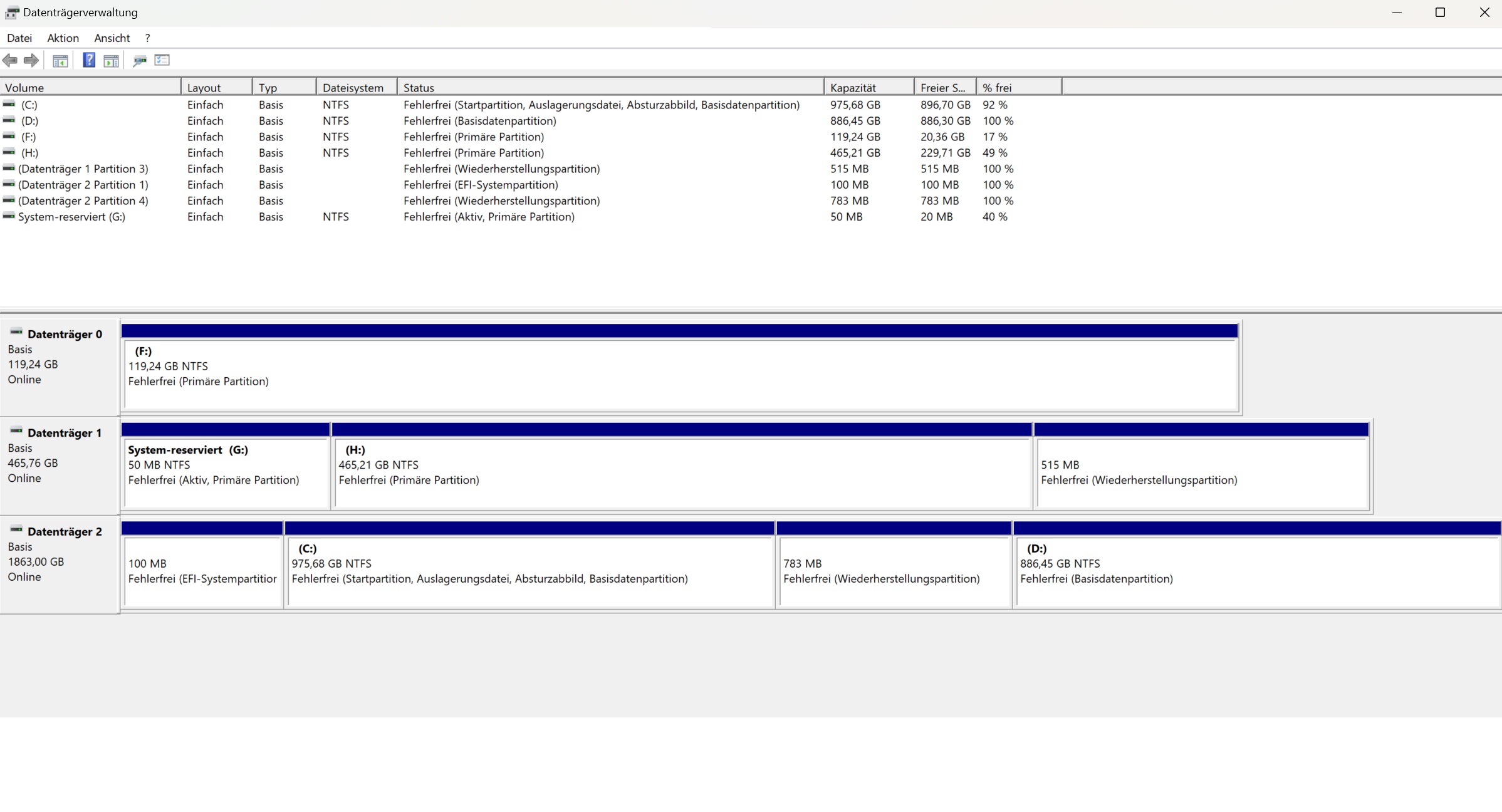Click the Datenträgerverwaltung title bar icon
This screenshot has width=1502, height=812.
11,13
